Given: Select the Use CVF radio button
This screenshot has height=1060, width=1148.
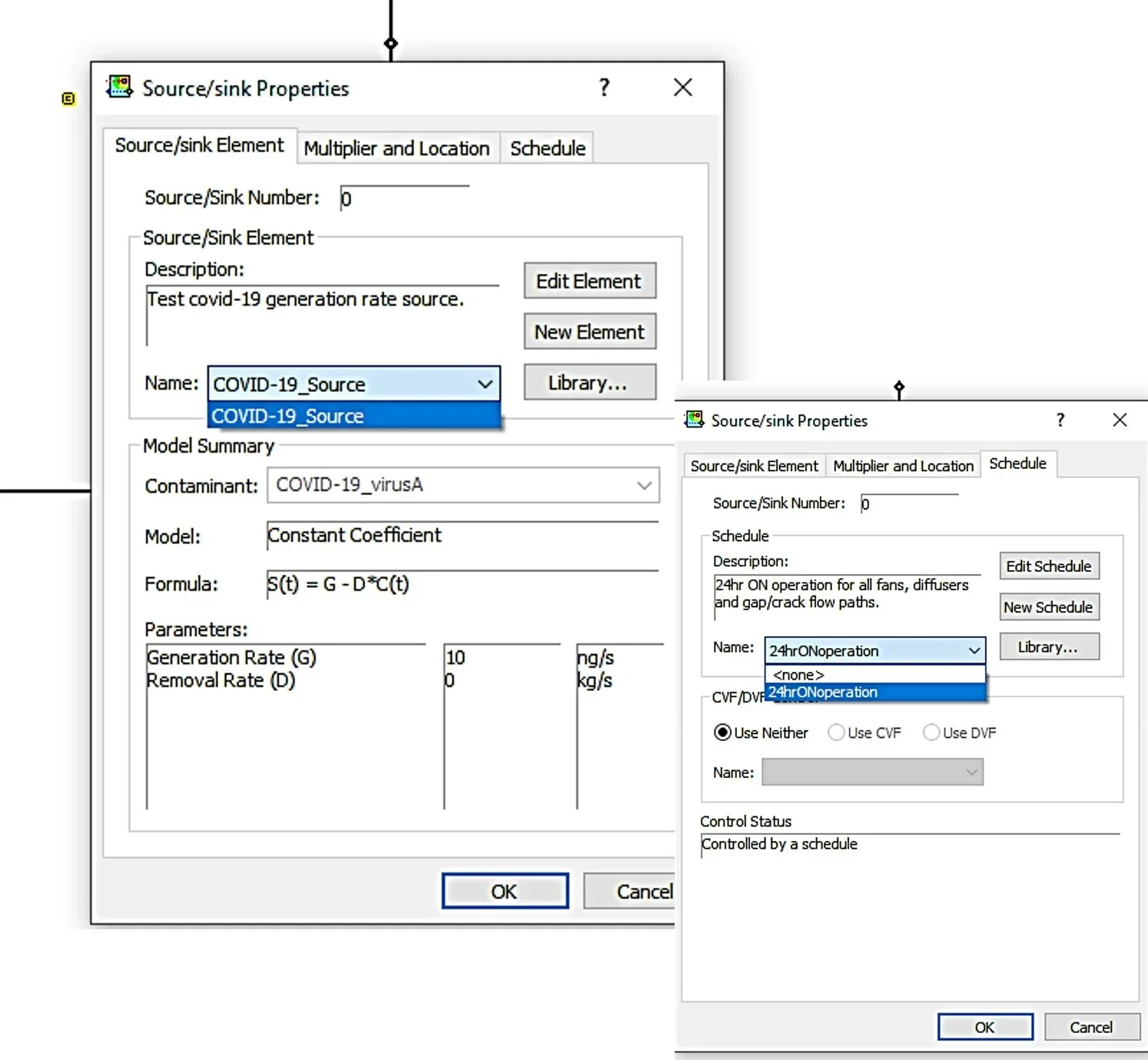Looking at the screenshot, I should [x=836, y=732].
